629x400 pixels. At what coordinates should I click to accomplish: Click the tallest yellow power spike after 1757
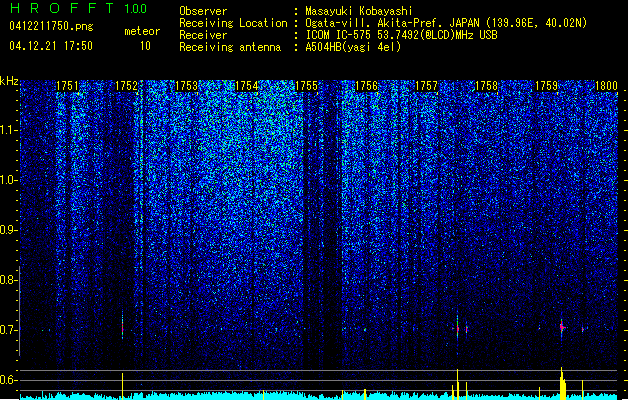457,384
